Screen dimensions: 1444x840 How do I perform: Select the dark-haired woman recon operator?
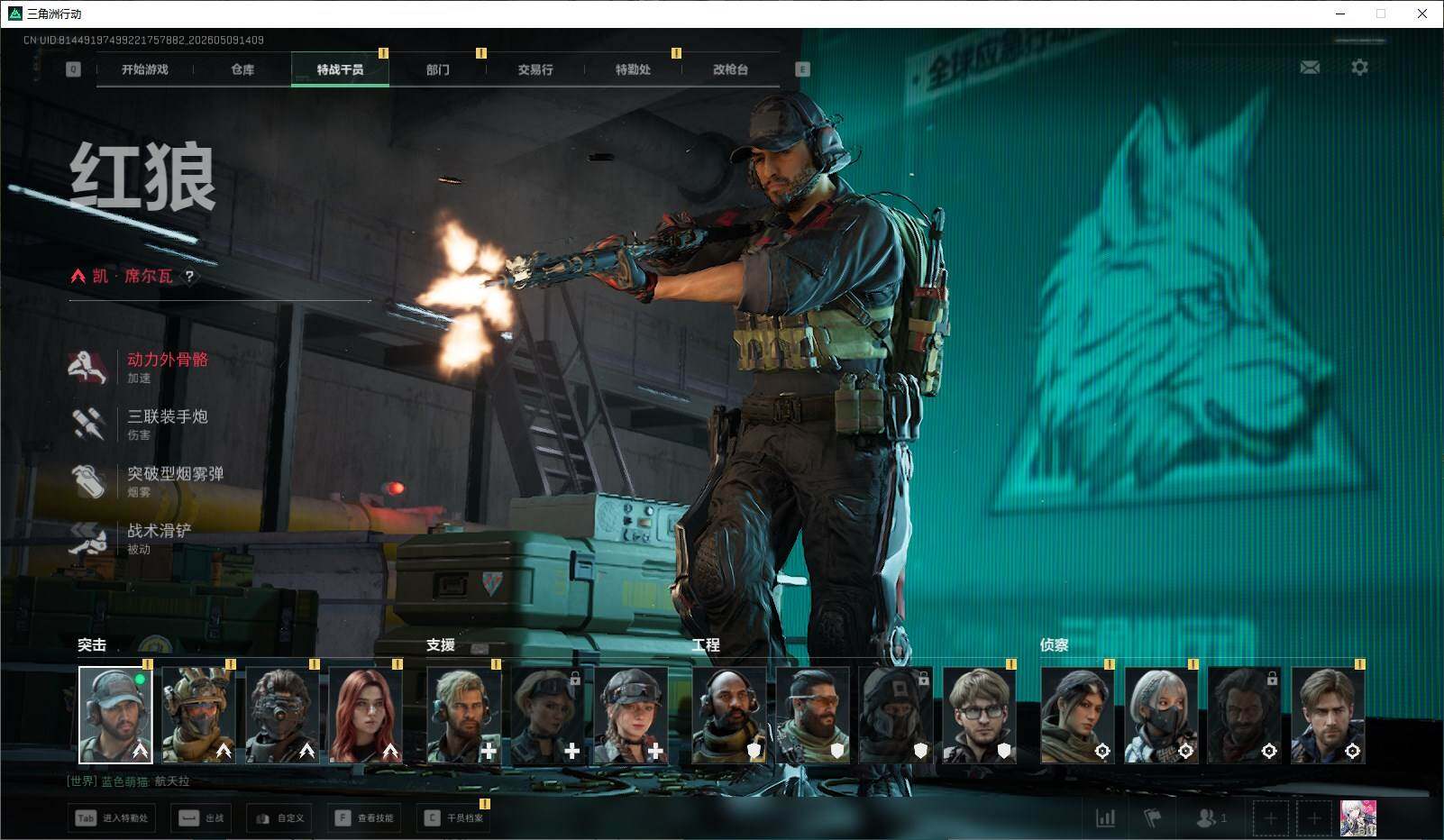click(x=1078, y=715)
